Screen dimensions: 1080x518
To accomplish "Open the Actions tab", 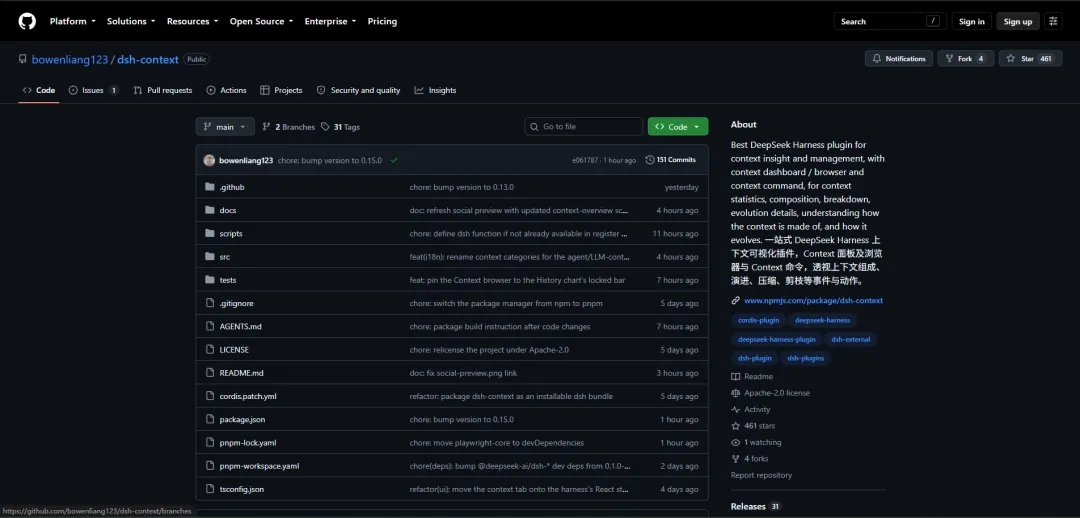I will (x=226, y=90).
